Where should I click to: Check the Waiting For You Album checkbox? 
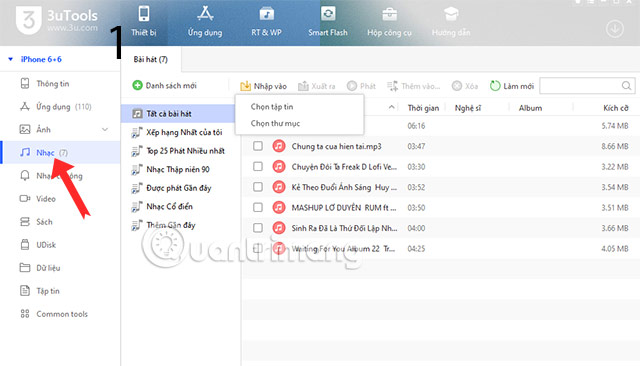[258, 248]
